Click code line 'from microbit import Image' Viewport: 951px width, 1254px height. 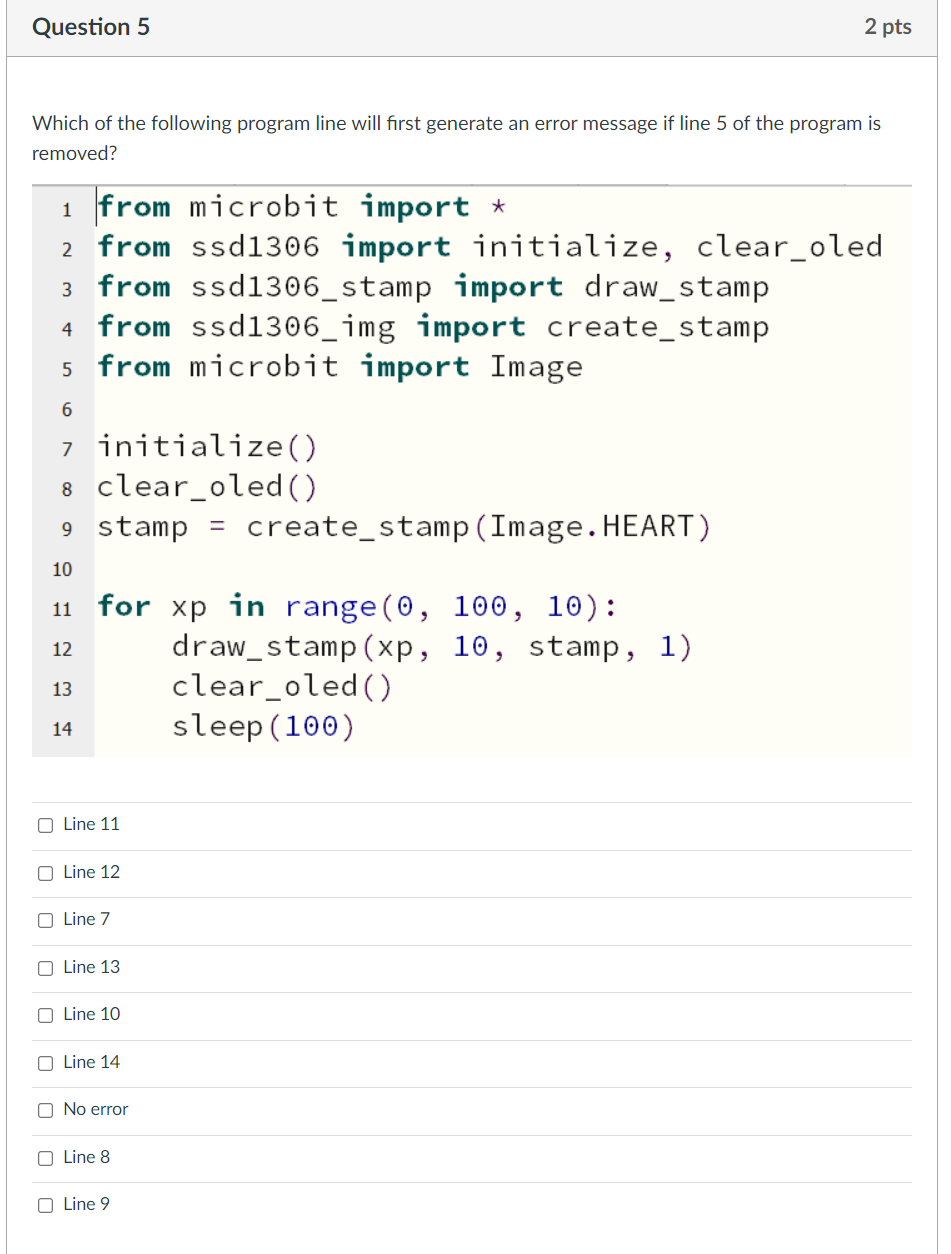(x=340, y=367)
